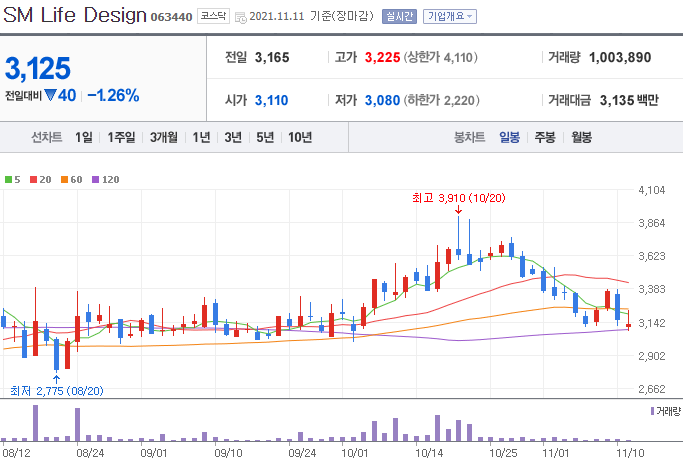Click the low price 3,080
Viewport: 683px width, 463px height.
[382, 101]
